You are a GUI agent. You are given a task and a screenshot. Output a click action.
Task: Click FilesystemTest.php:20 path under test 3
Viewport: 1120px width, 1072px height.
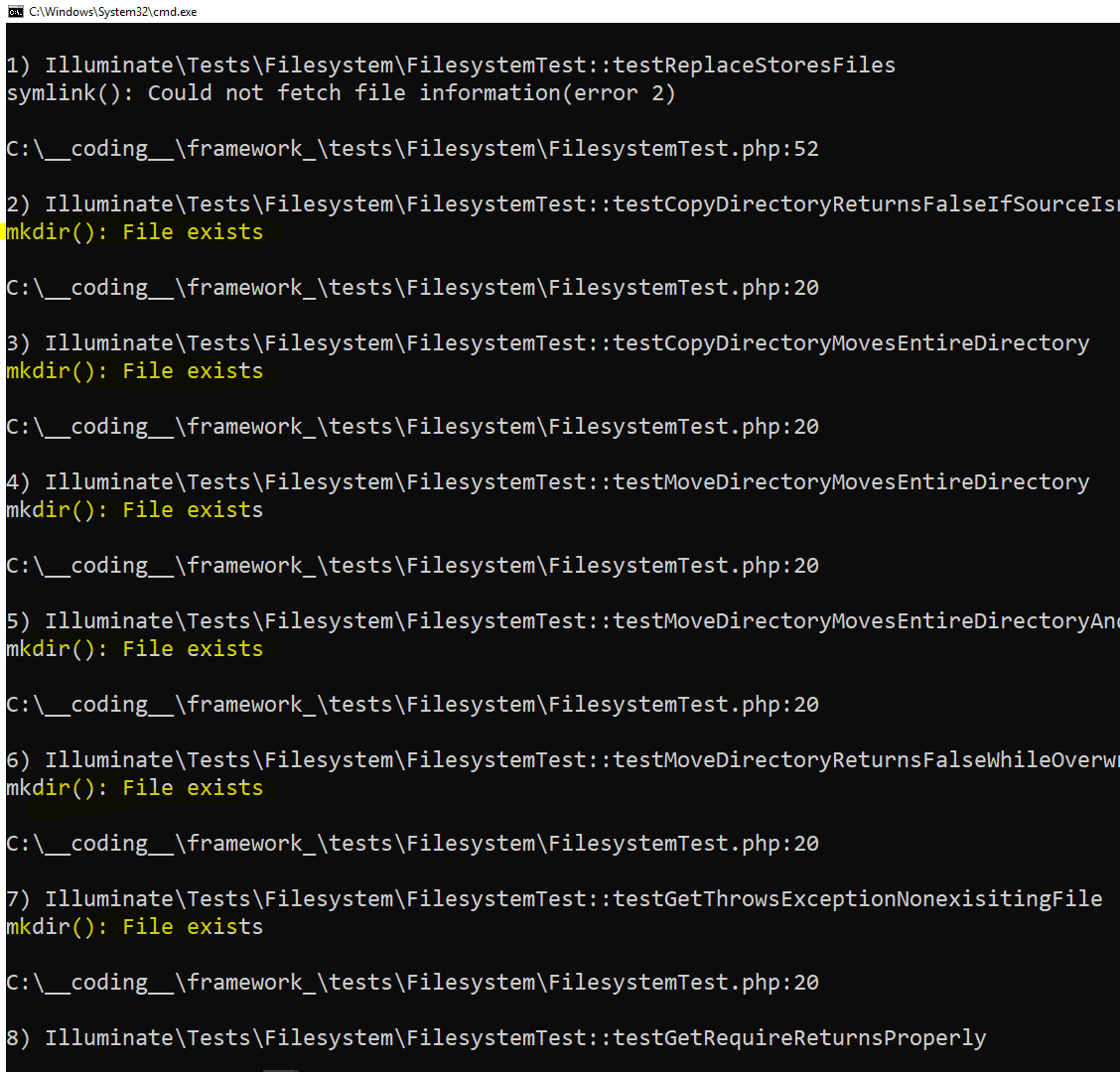[x=412, y=427]
